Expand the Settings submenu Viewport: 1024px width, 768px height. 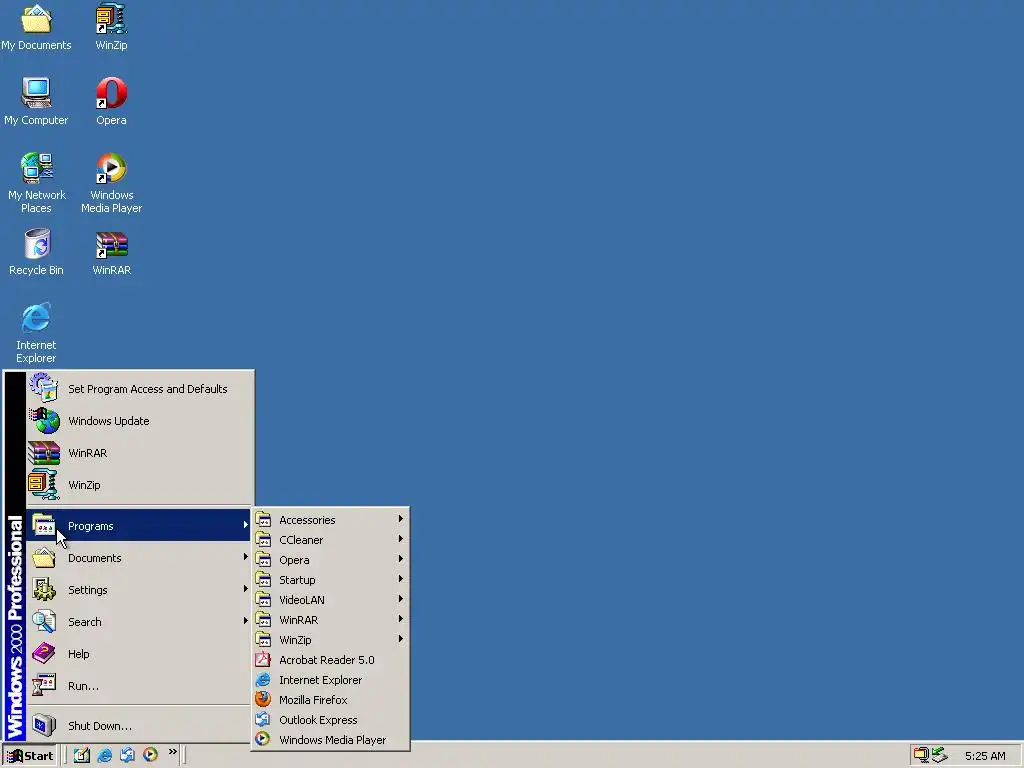(138, 590)
